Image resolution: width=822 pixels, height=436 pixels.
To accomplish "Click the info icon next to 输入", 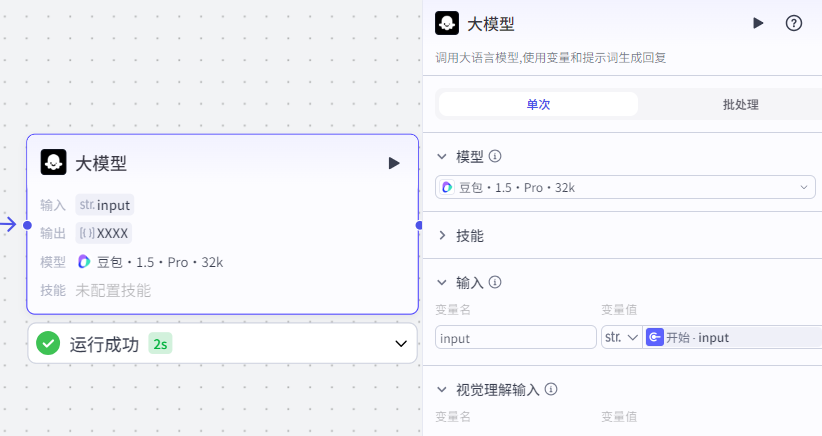I will click(495, 282).
